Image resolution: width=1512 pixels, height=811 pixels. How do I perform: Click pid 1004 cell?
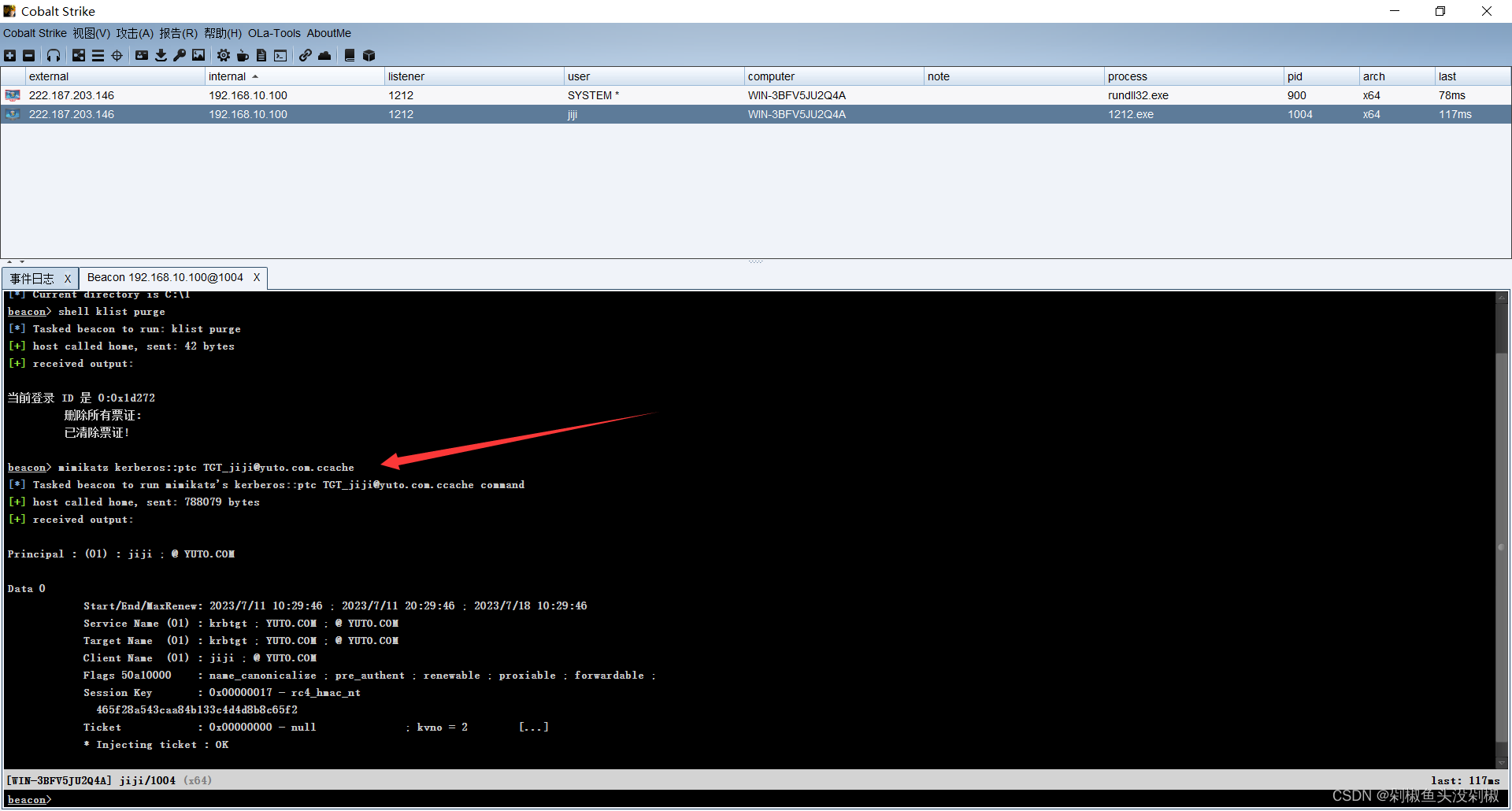(1321, 114)
